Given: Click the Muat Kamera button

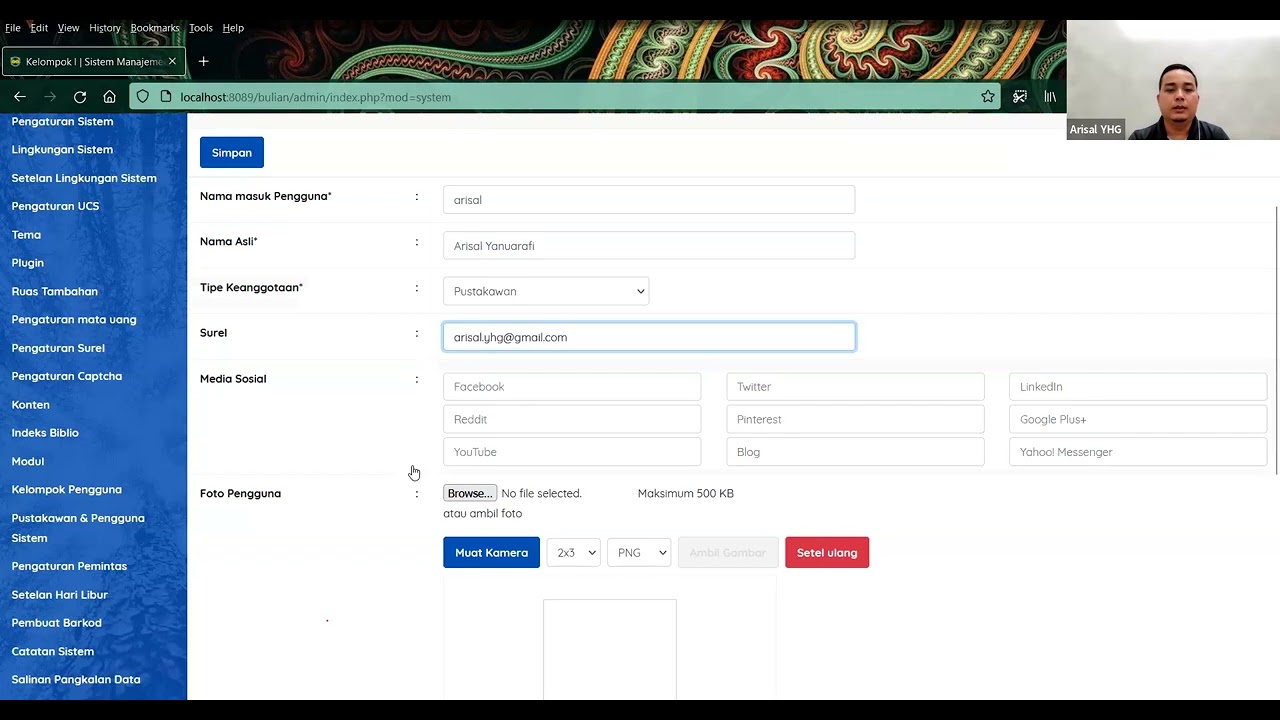Looking at the screenshot, I should (491, 553).
